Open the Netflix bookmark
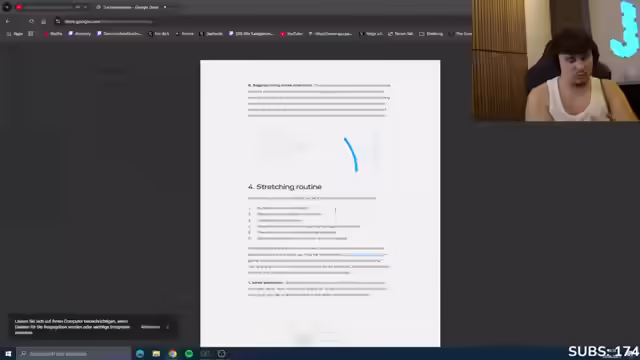The height and width of the screenshot is (360, 640). pyautogui.click(x=53, y=34)
